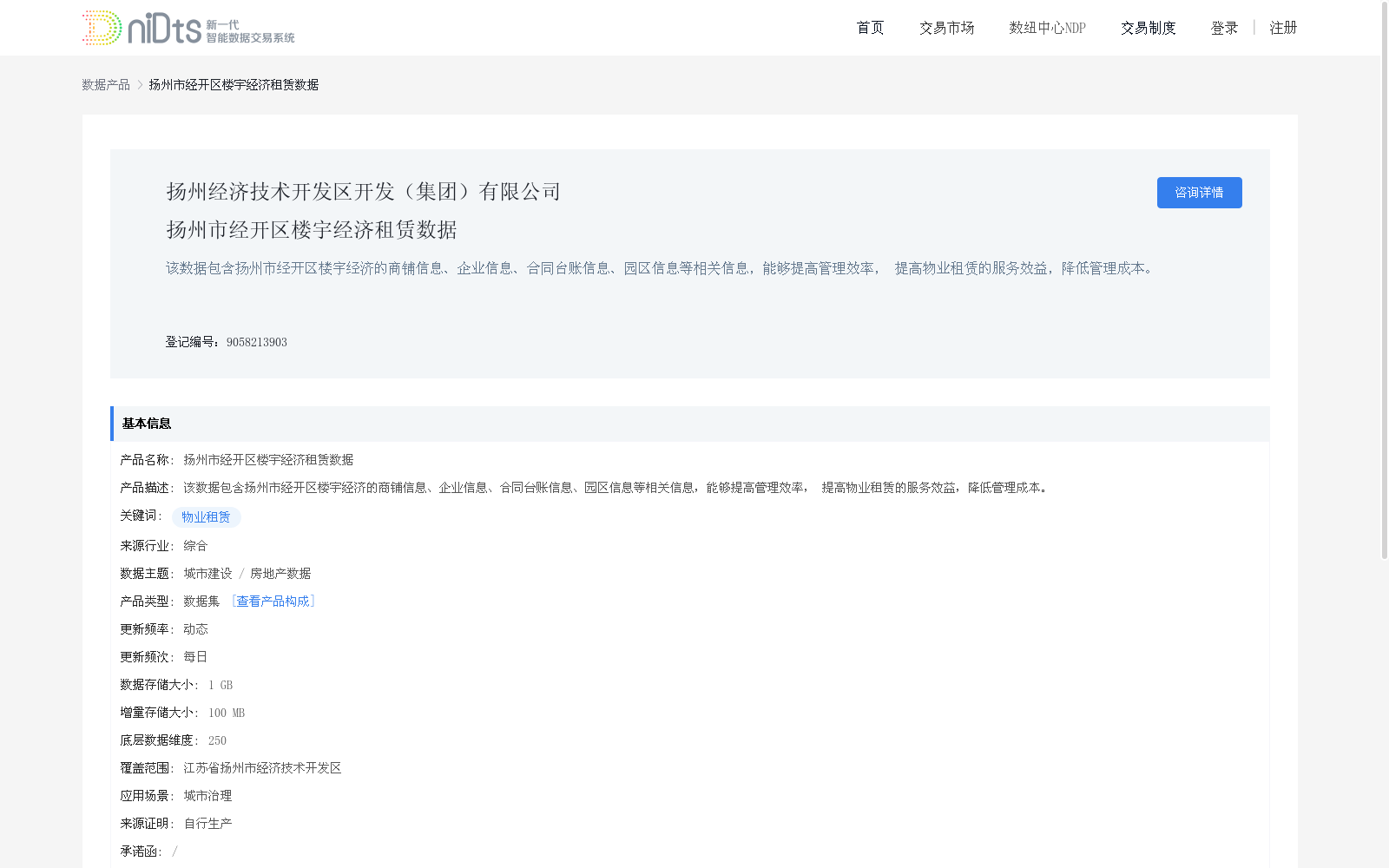Click the 登录 link
Screen dimensions: 1389x868
pyautogui.click(x=1224, y=28)
